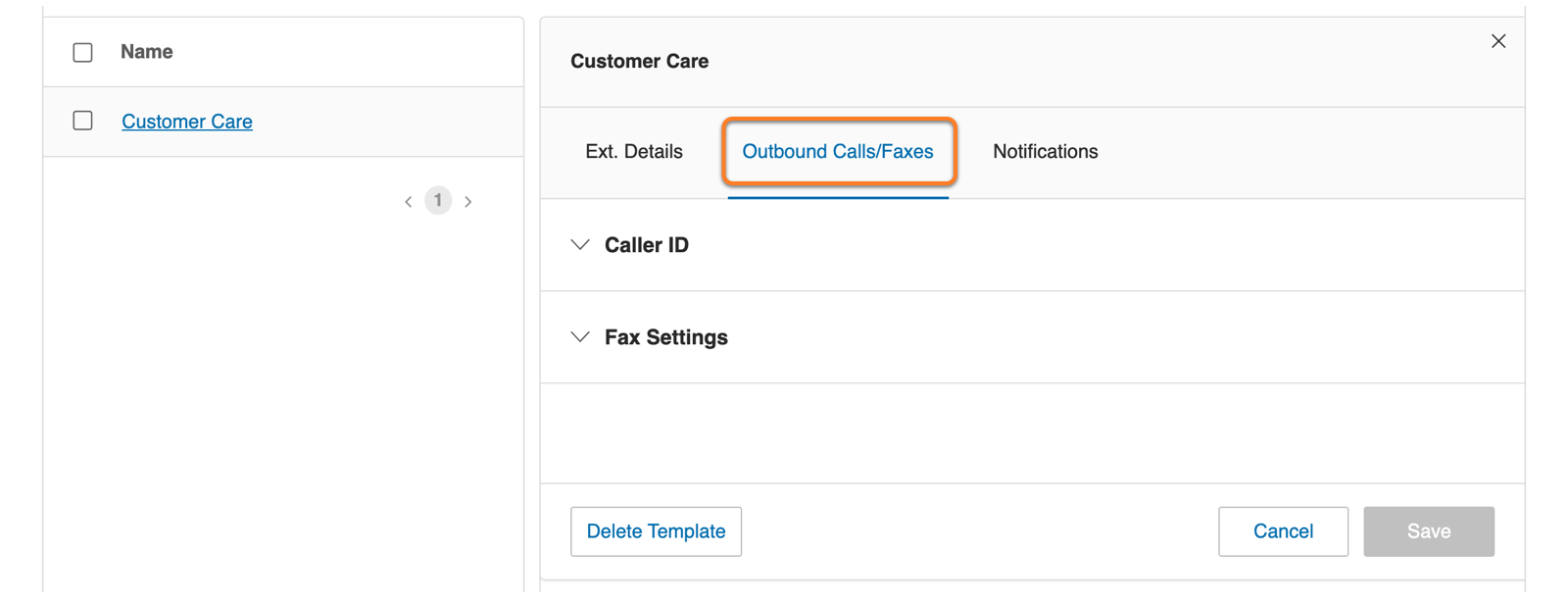Switch to the Ext. Details tab
The width and height of the screenshot is (1568, 602).
point(634,152)
